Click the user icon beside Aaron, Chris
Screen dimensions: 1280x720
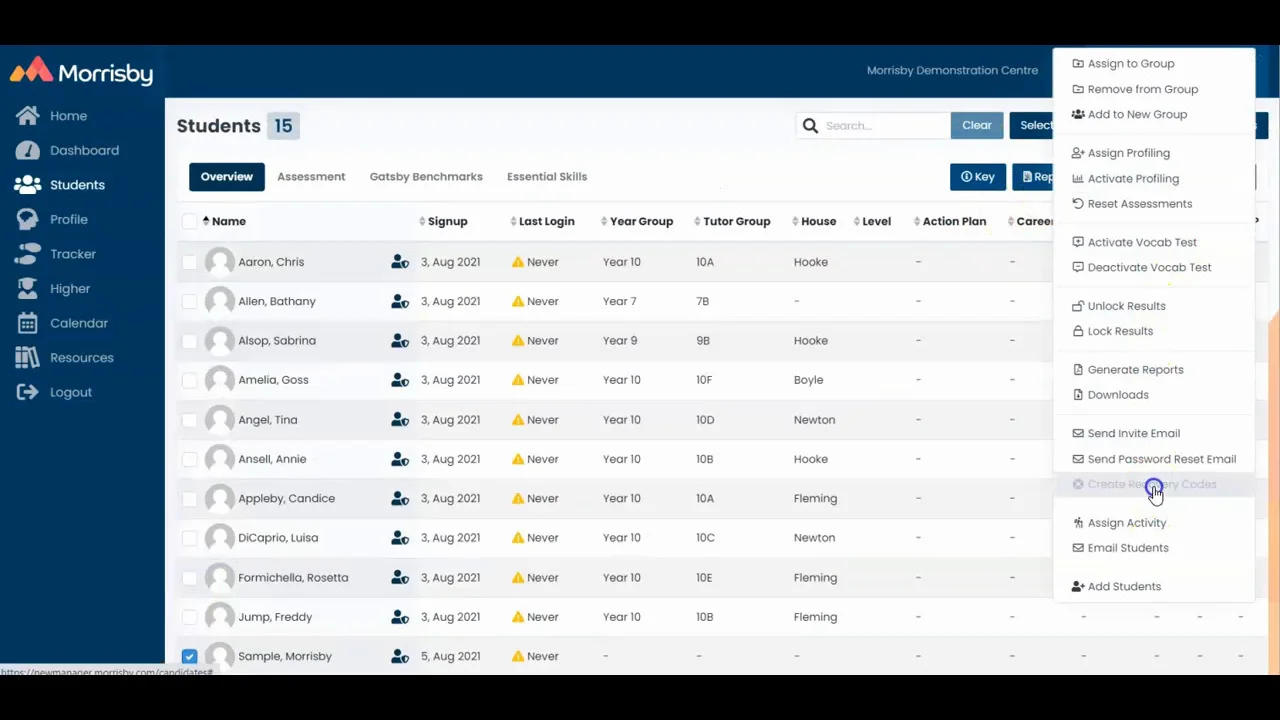[x=400, y=262]
